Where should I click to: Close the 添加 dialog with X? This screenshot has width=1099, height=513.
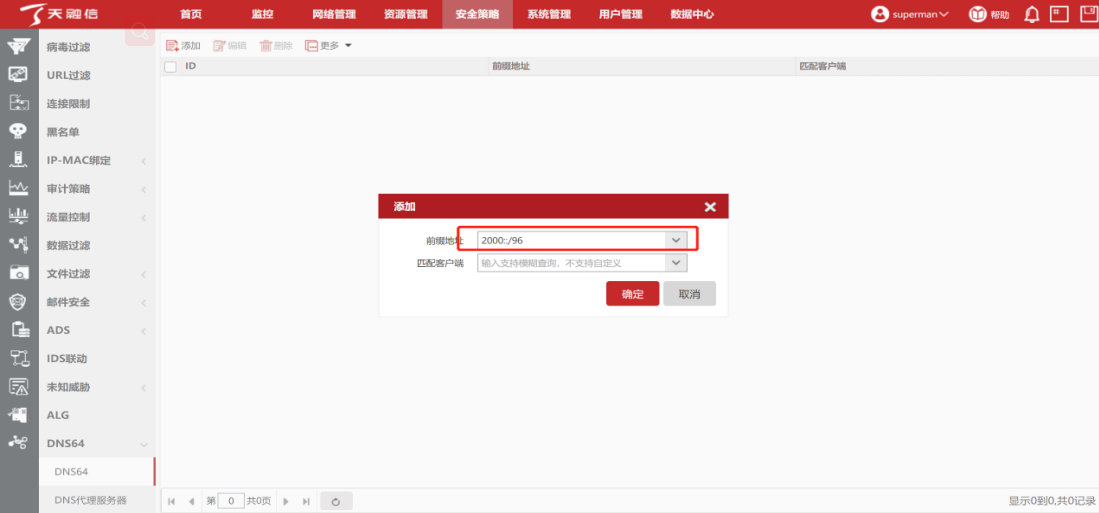pos(710,207)
